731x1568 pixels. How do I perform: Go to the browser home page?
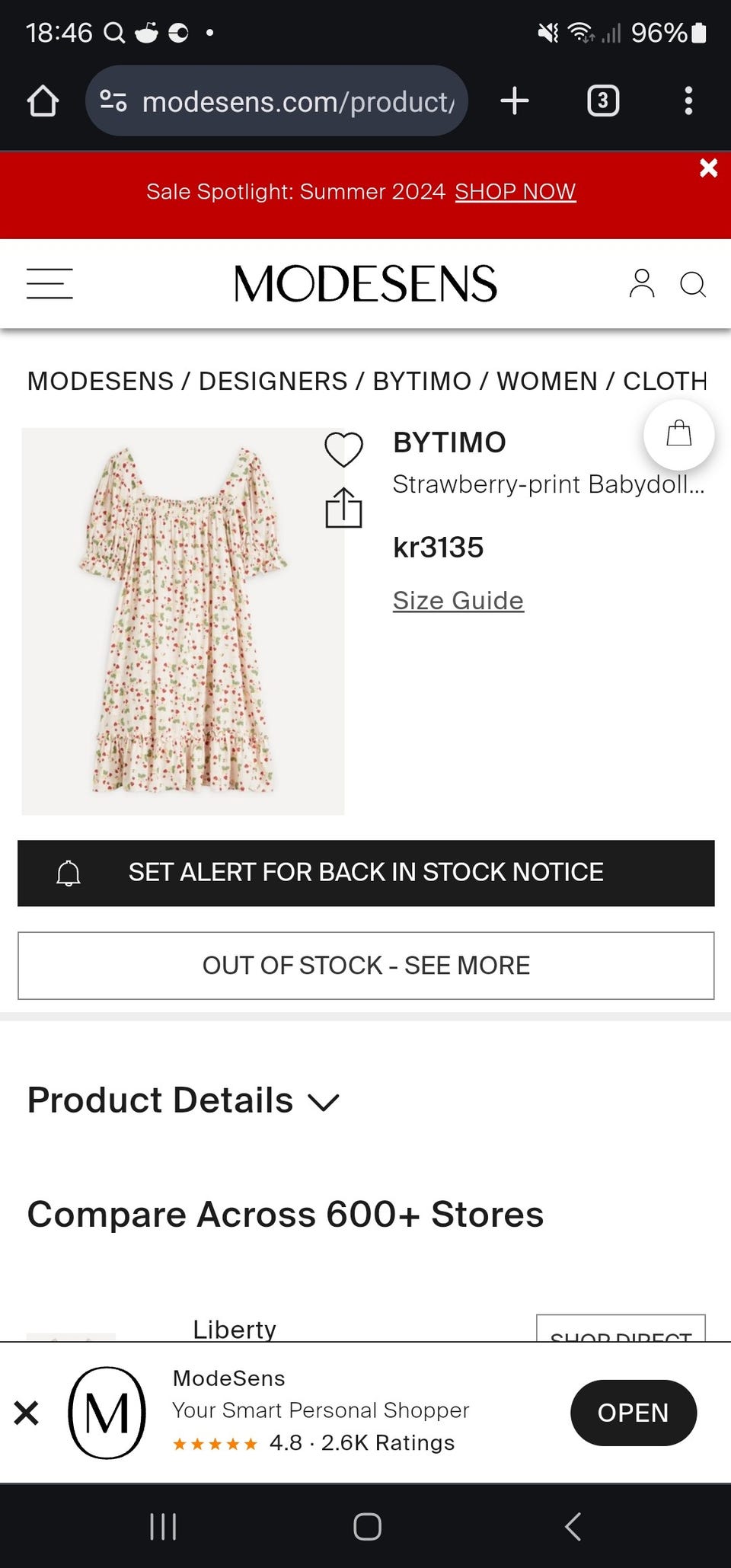point(43,101)
